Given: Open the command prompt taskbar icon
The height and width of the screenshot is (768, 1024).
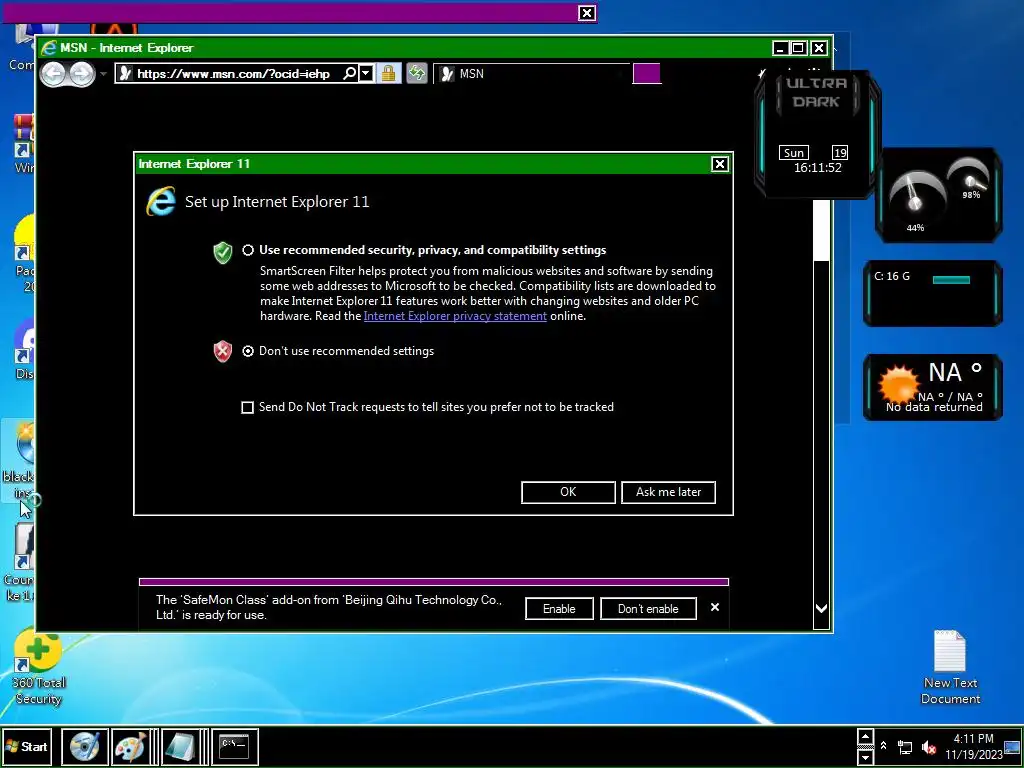Looking at the screenshot, I should click(234, 747).
